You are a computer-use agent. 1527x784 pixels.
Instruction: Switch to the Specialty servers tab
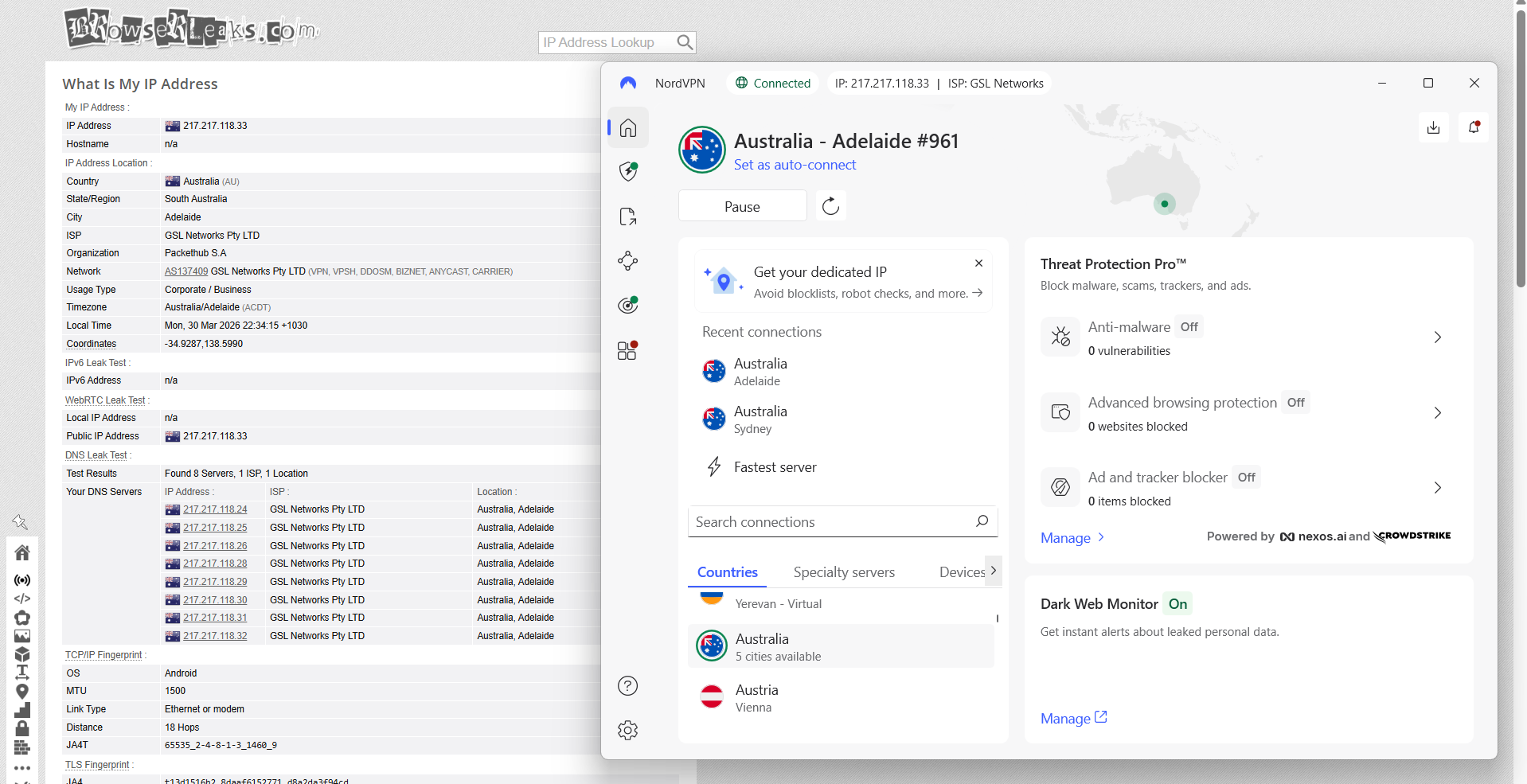click(843, 571)
